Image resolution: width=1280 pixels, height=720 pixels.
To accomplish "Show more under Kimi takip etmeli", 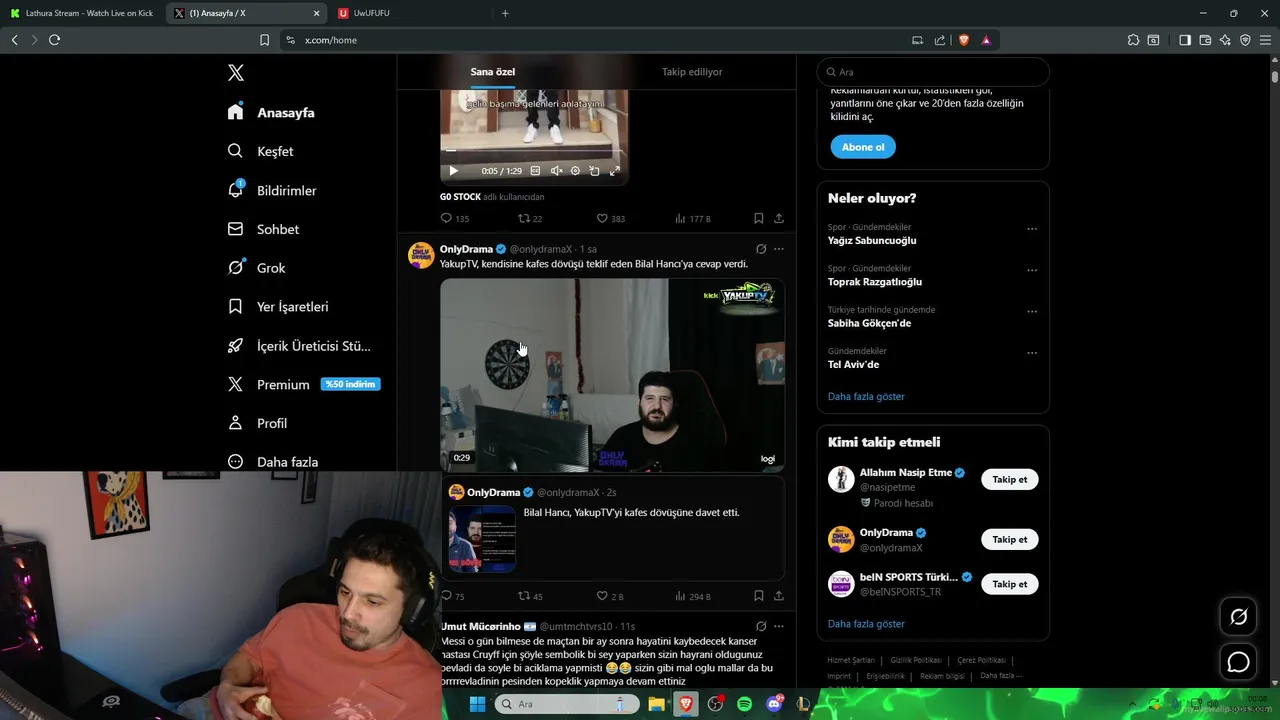I will coord(866,624).
